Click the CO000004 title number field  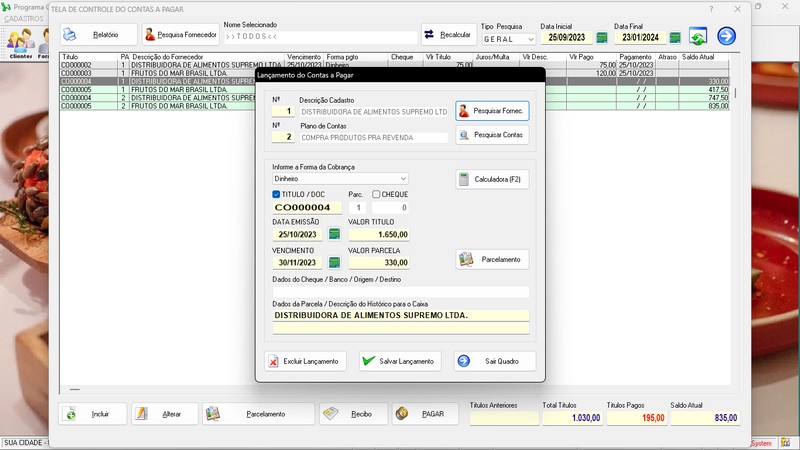307,207
